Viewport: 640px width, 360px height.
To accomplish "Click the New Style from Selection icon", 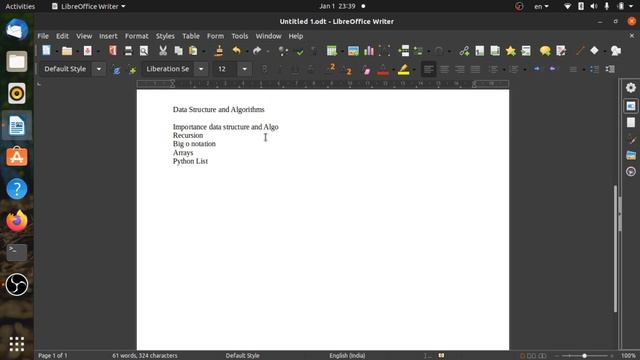I will coord(132,70).
